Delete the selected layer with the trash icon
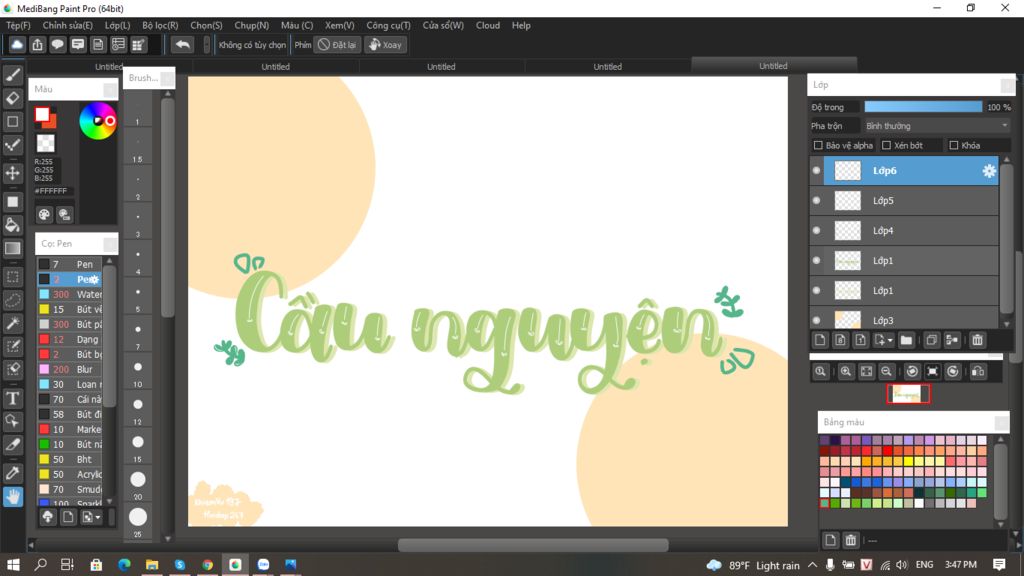The height and width of the screenshot is (576, 1024). point(977,340)
